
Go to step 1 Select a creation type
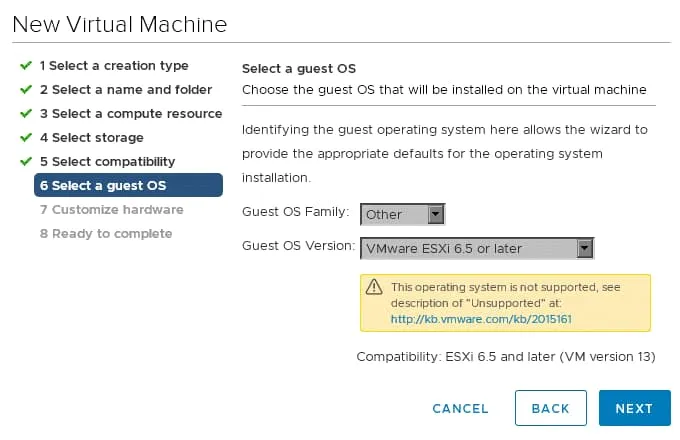coord(114,66)
